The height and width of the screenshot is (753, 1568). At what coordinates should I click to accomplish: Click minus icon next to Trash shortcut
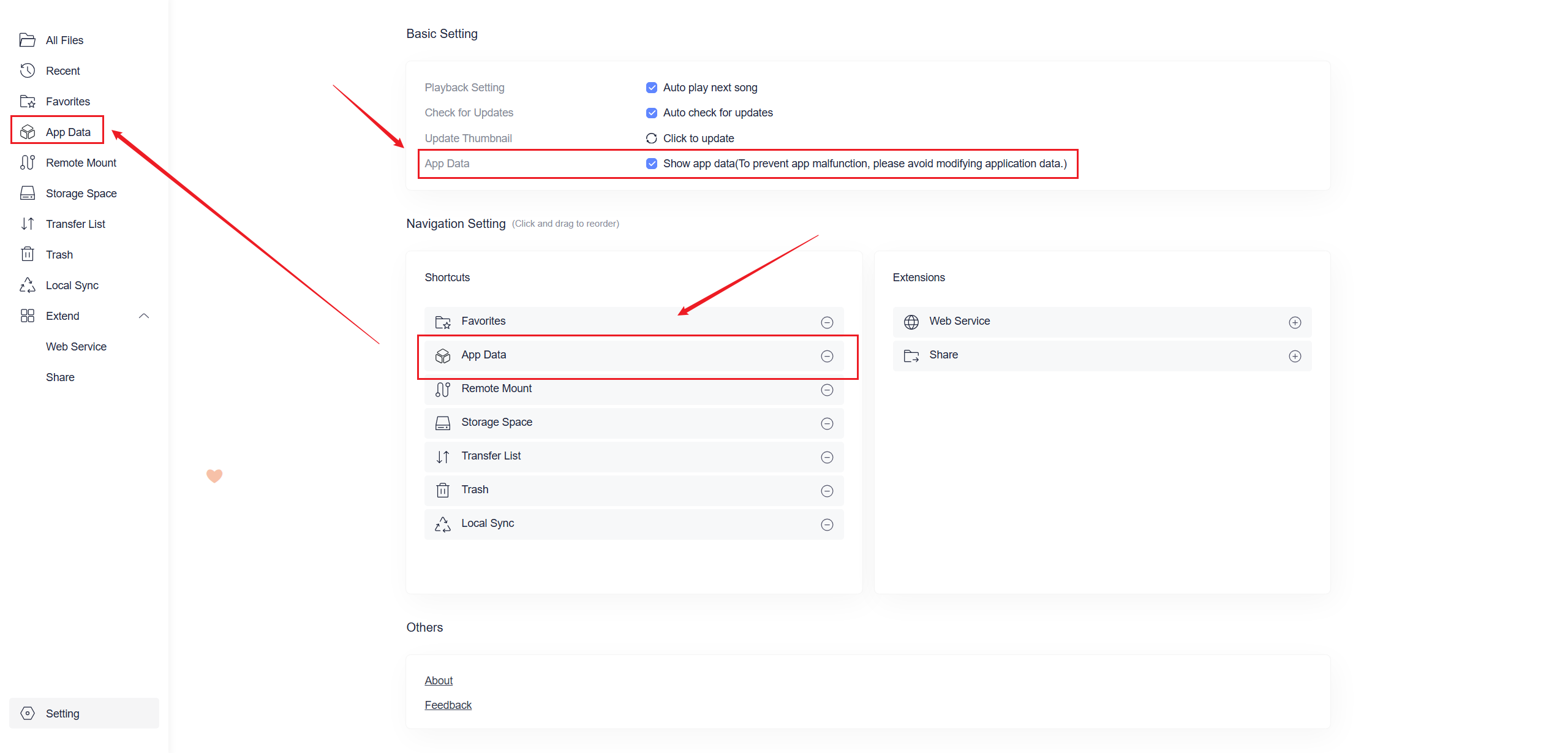[827, 491]
